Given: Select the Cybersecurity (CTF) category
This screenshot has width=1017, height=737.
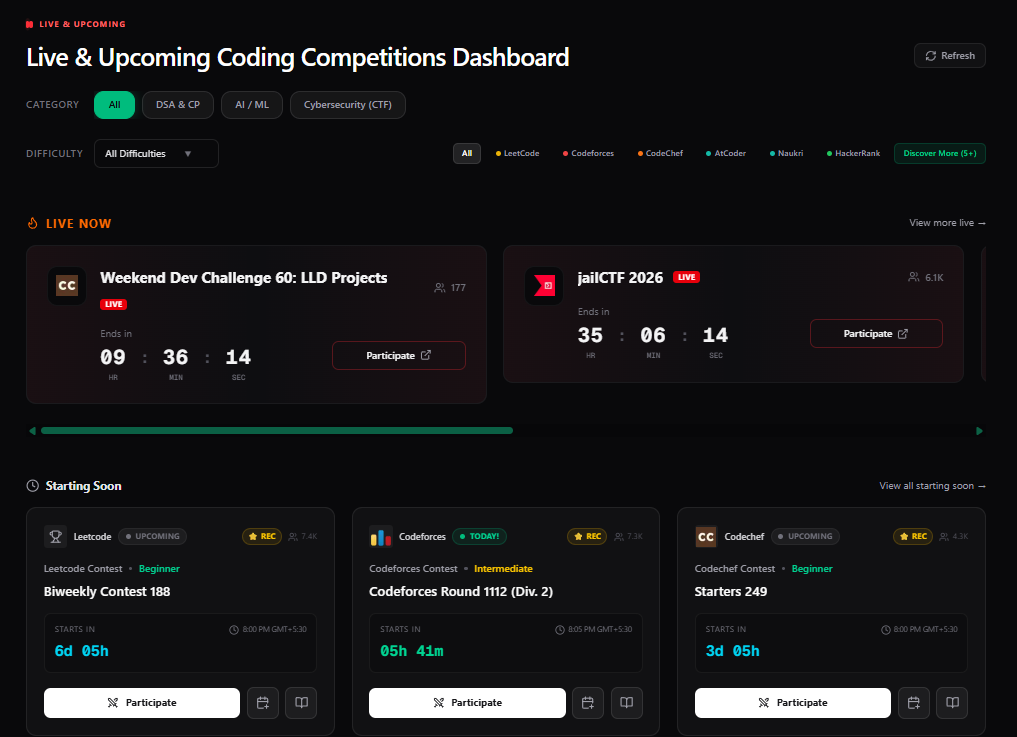Looking at the screenshot, I should click(348, 105).
